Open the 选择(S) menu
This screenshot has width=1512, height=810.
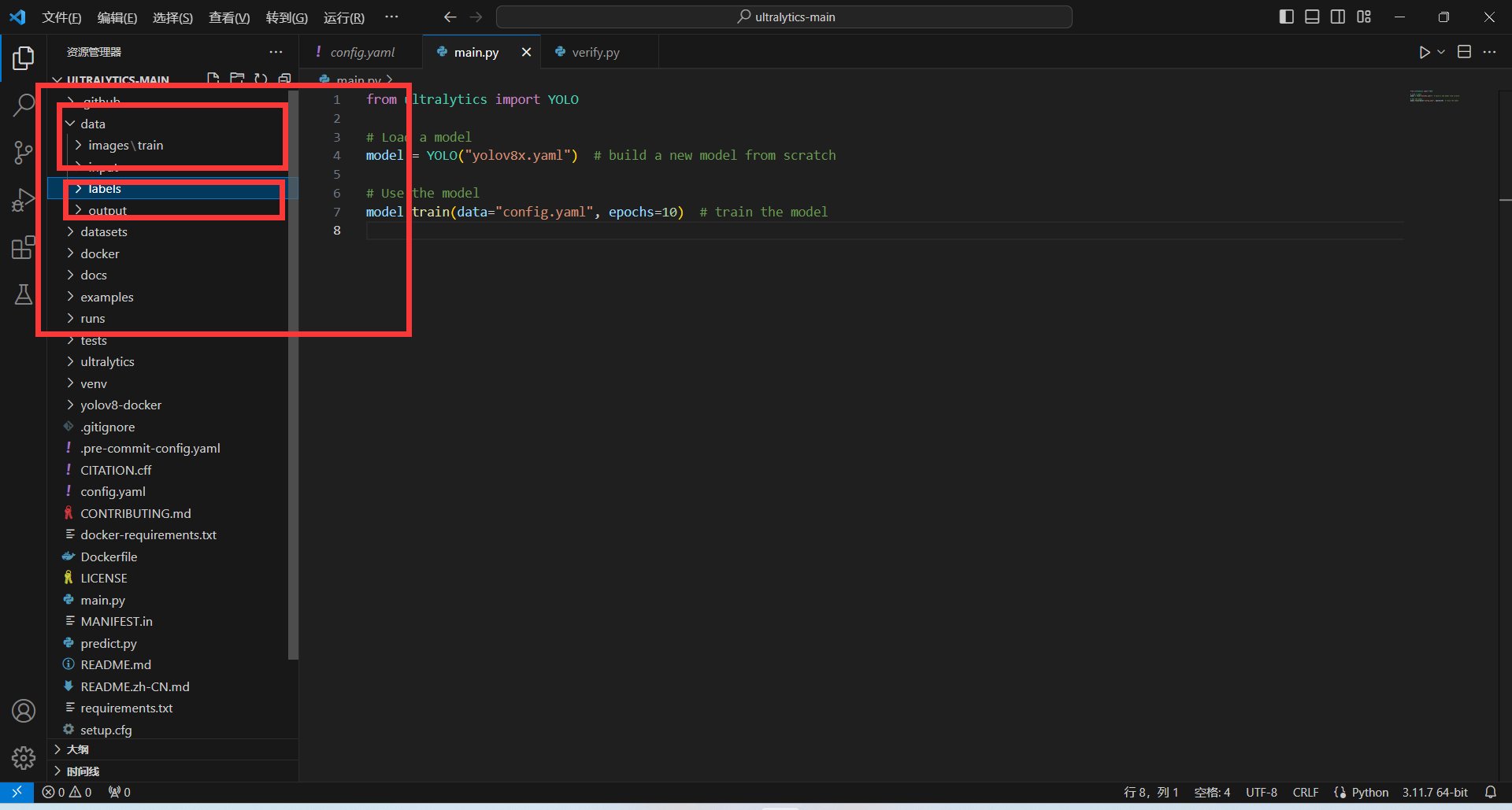(x=172, y=17)
